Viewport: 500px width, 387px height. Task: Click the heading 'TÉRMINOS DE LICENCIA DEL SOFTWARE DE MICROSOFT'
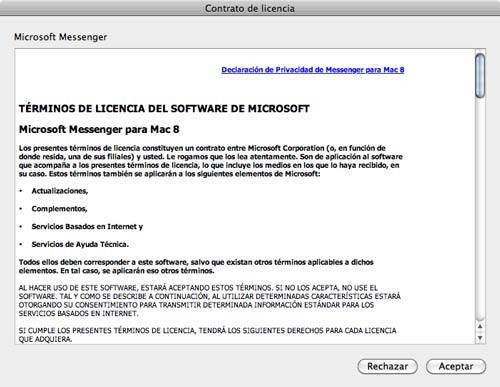click(x=164, y=109)
